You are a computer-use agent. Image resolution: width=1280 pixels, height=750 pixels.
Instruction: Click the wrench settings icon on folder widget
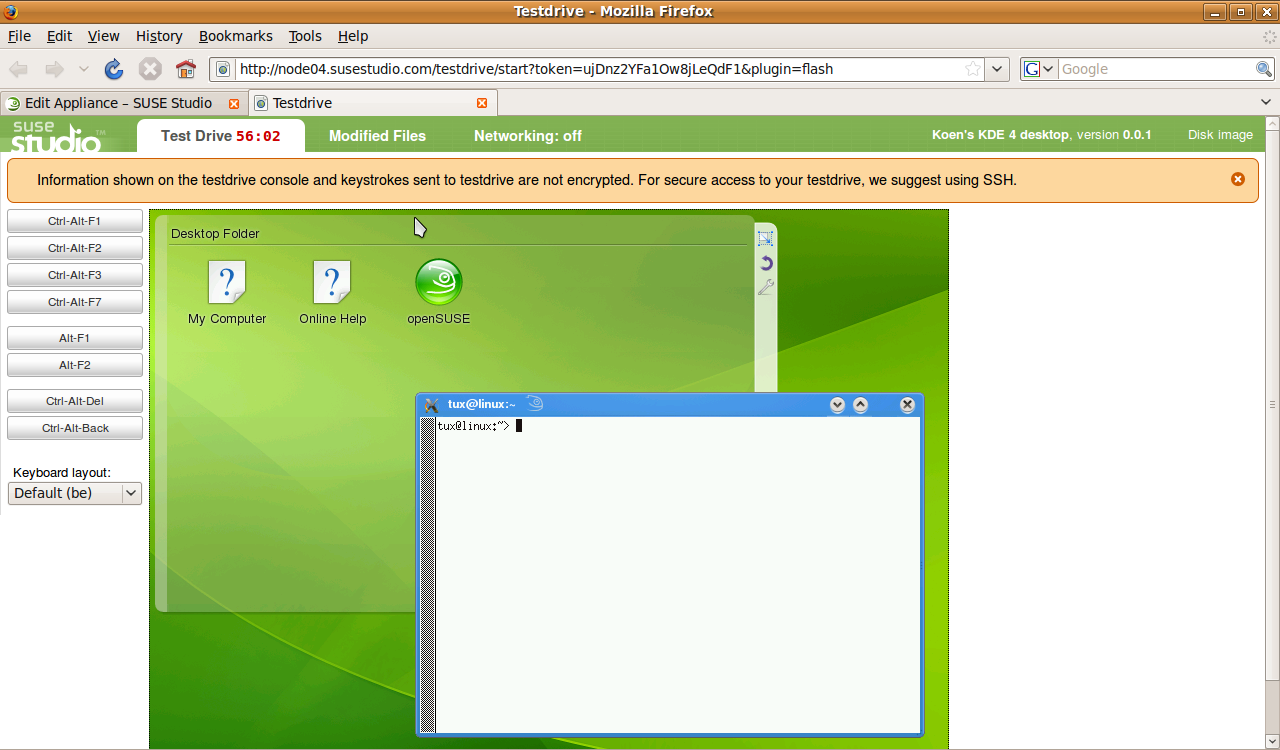(766, 287)
